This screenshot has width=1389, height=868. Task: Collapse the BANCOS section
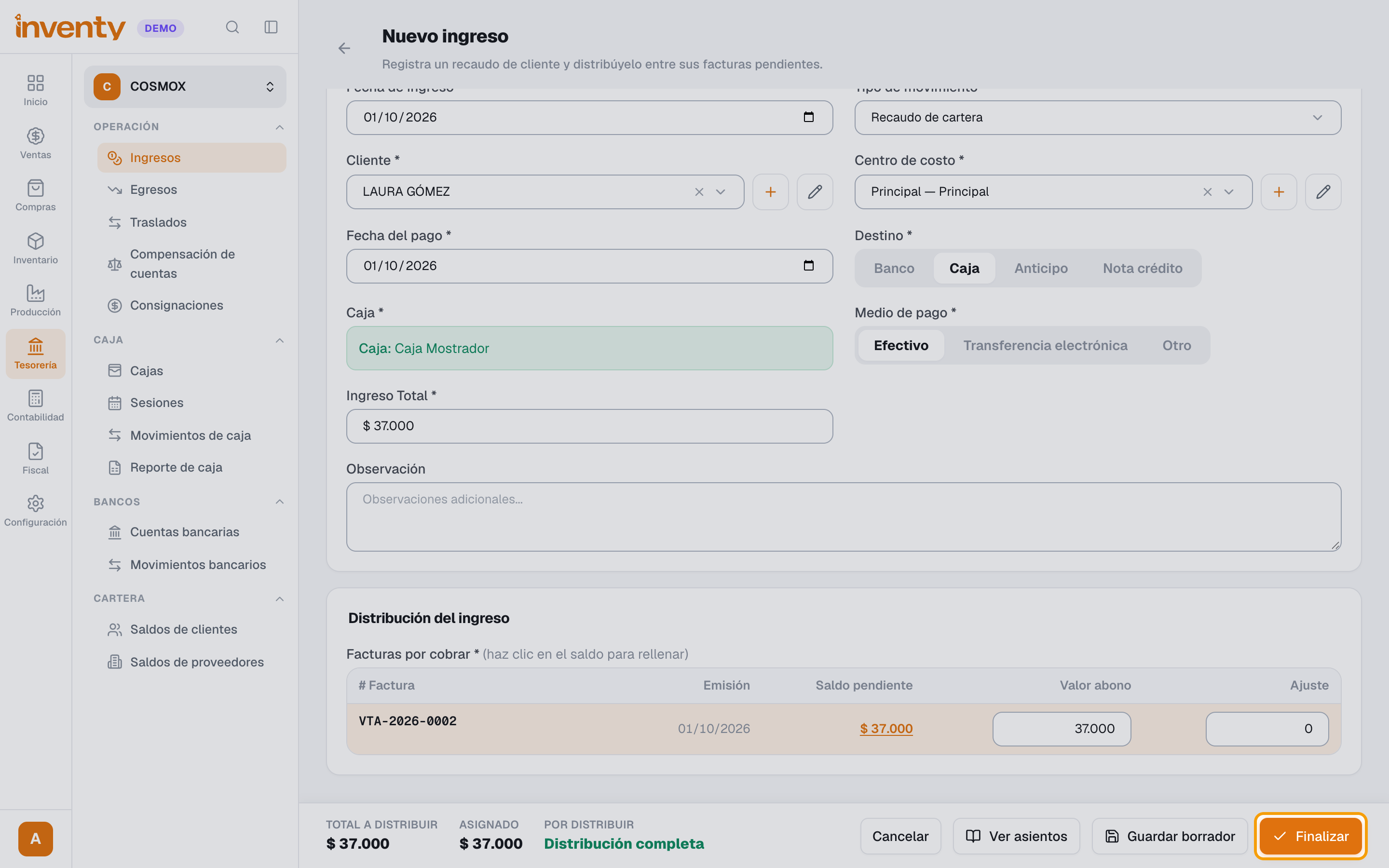click(280, 502)
